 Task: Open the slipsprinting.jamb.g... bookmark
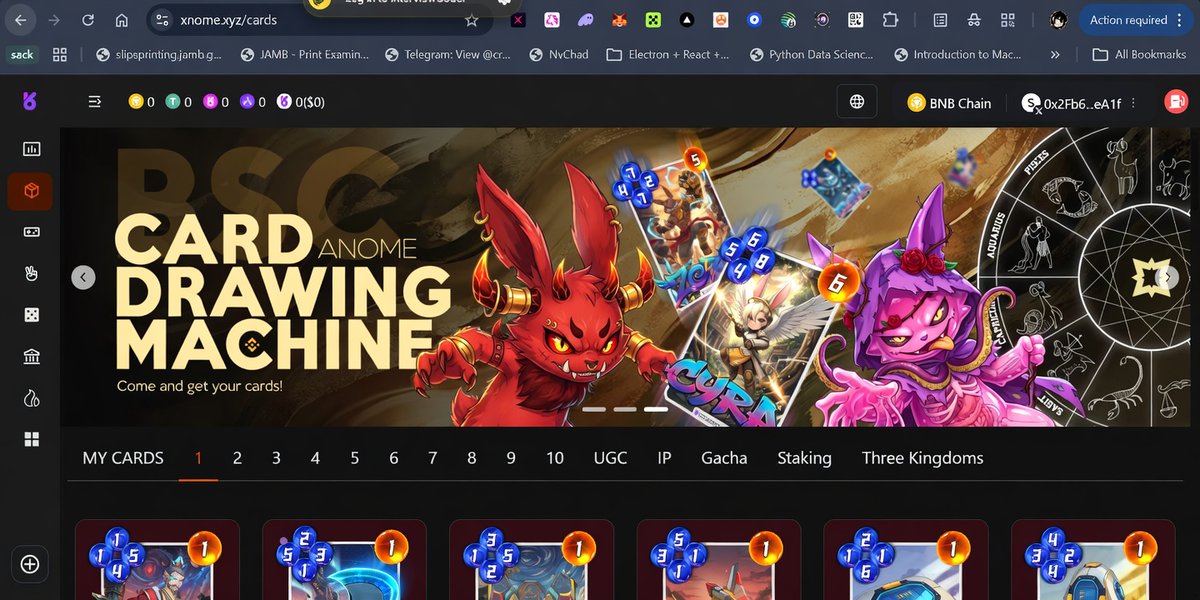[158, 55]
